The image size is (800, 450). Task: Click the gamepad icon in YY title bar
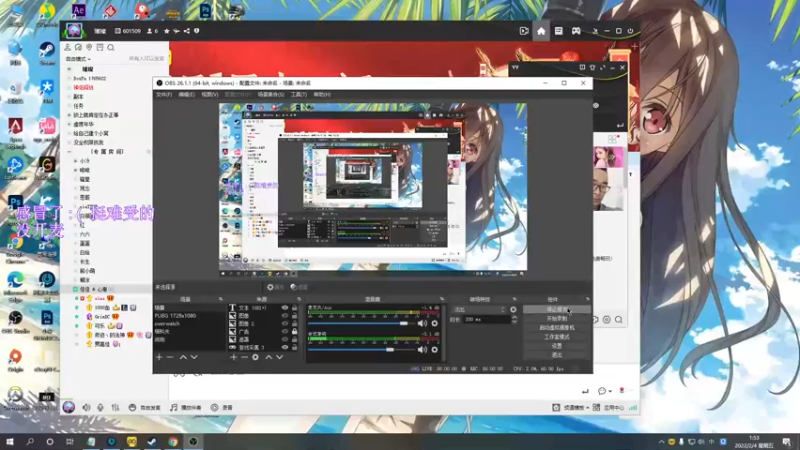(x=576, y=31)
